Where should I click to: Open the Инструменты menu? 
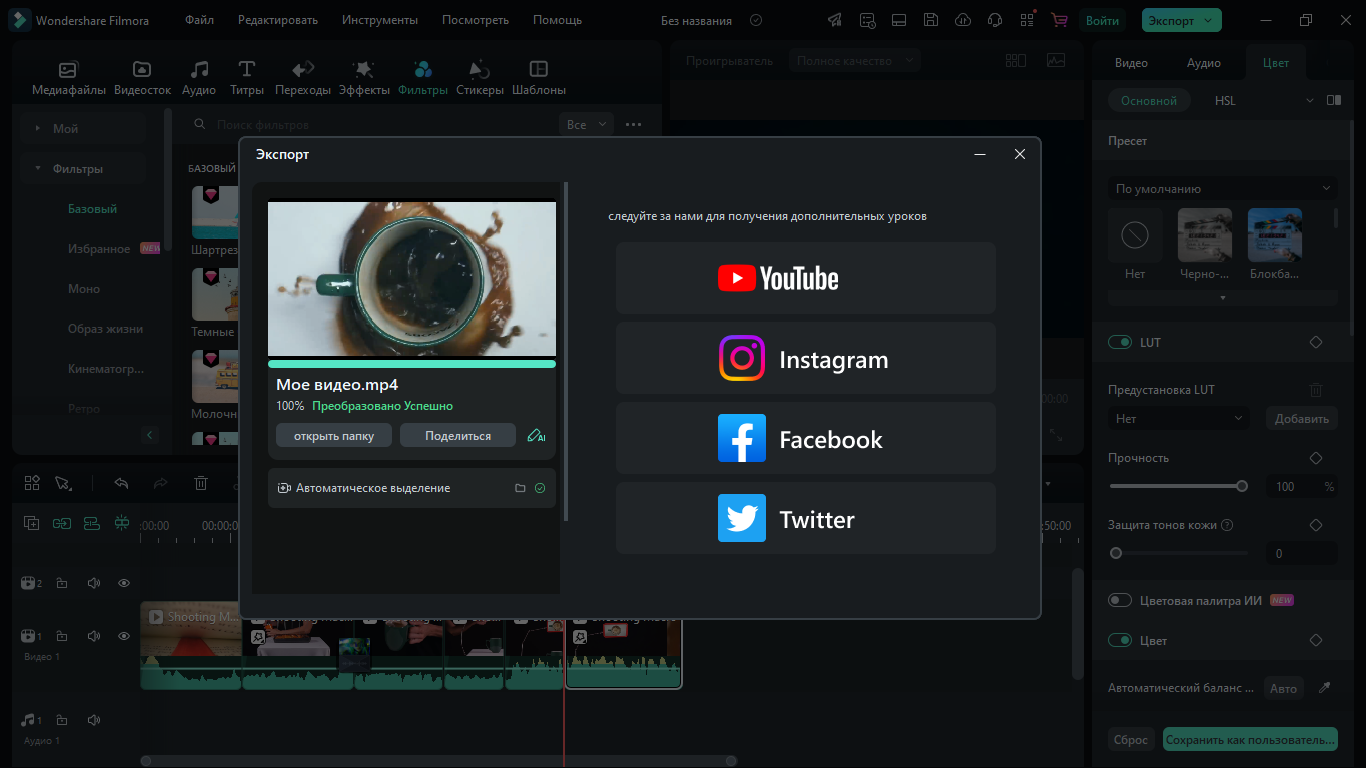[379, 20]
